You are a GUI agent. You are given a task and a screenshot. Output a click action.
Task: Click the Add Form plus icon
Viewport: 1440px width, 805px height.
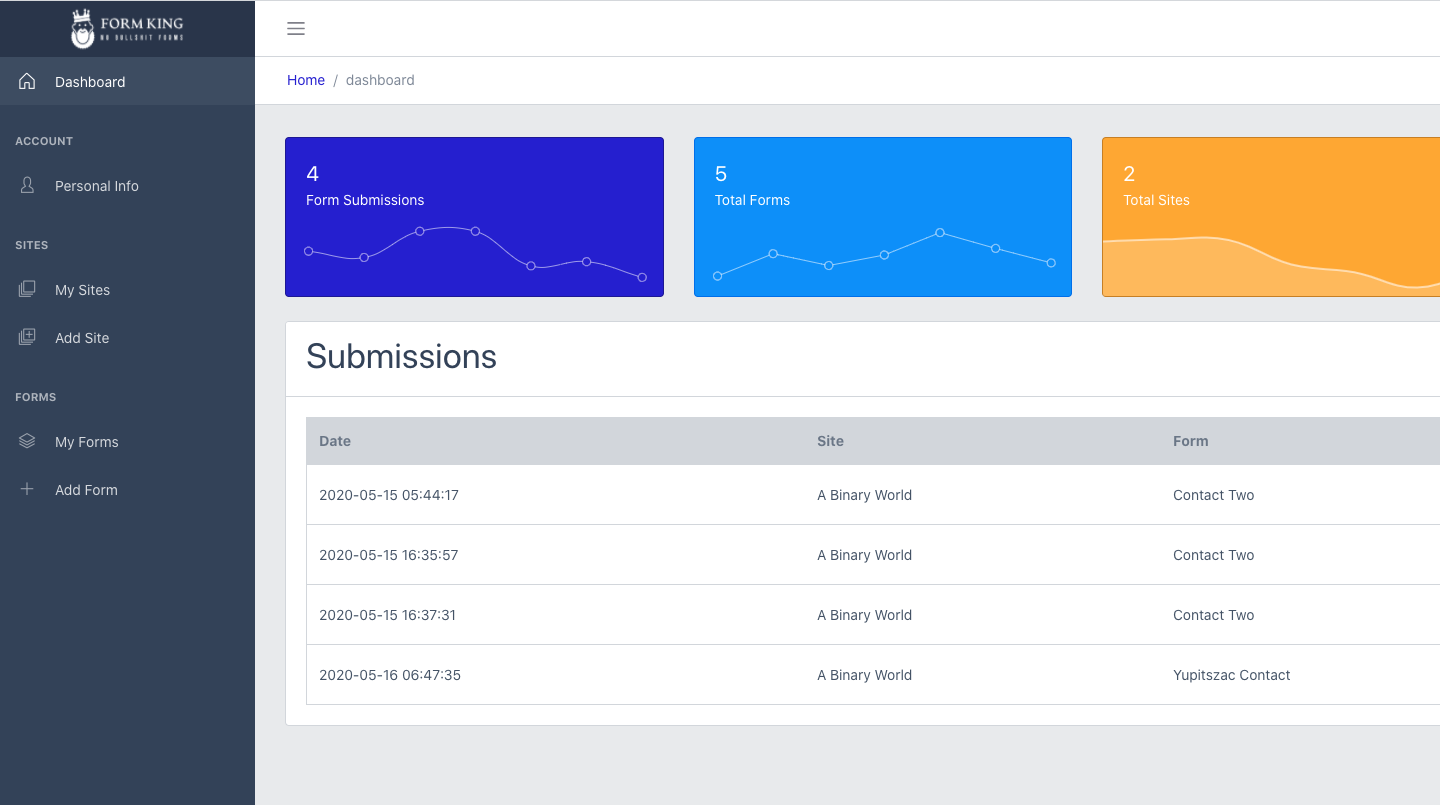pyautogui.click(x=27, y=489)
